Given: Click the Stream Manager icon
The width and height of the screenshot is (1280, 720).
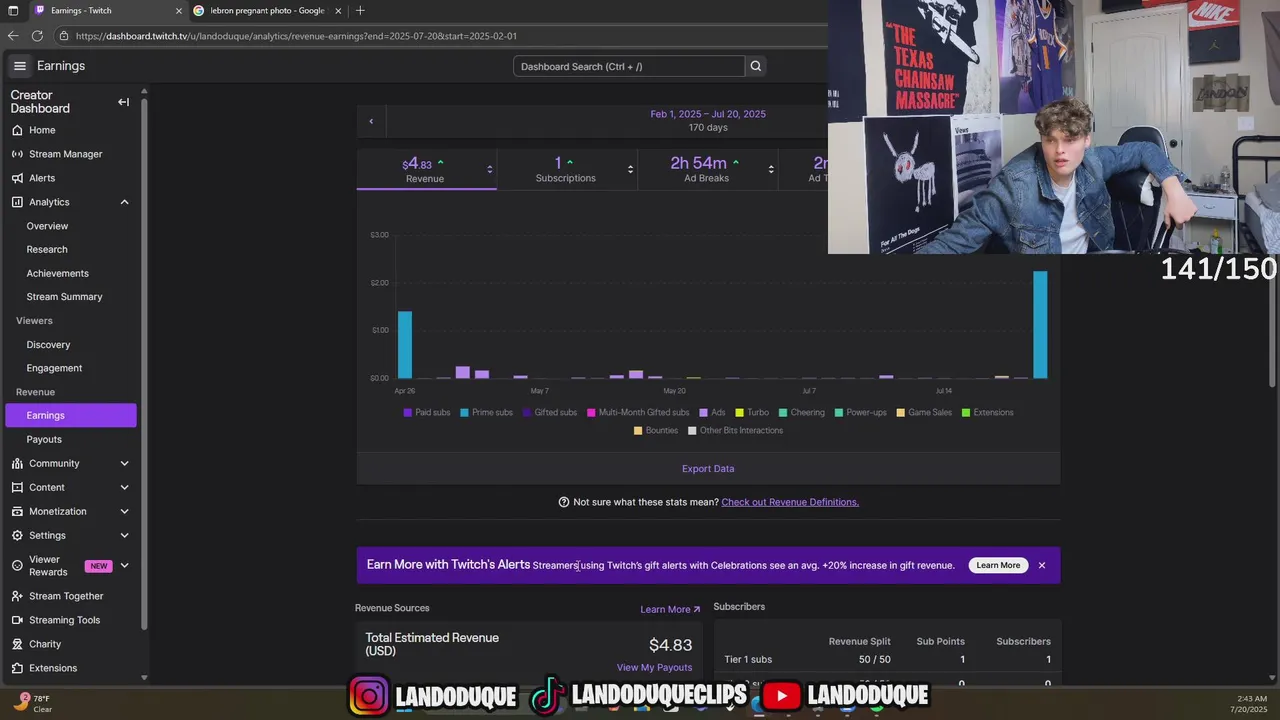Looking at the screenshot, I should tap(17, 154).
